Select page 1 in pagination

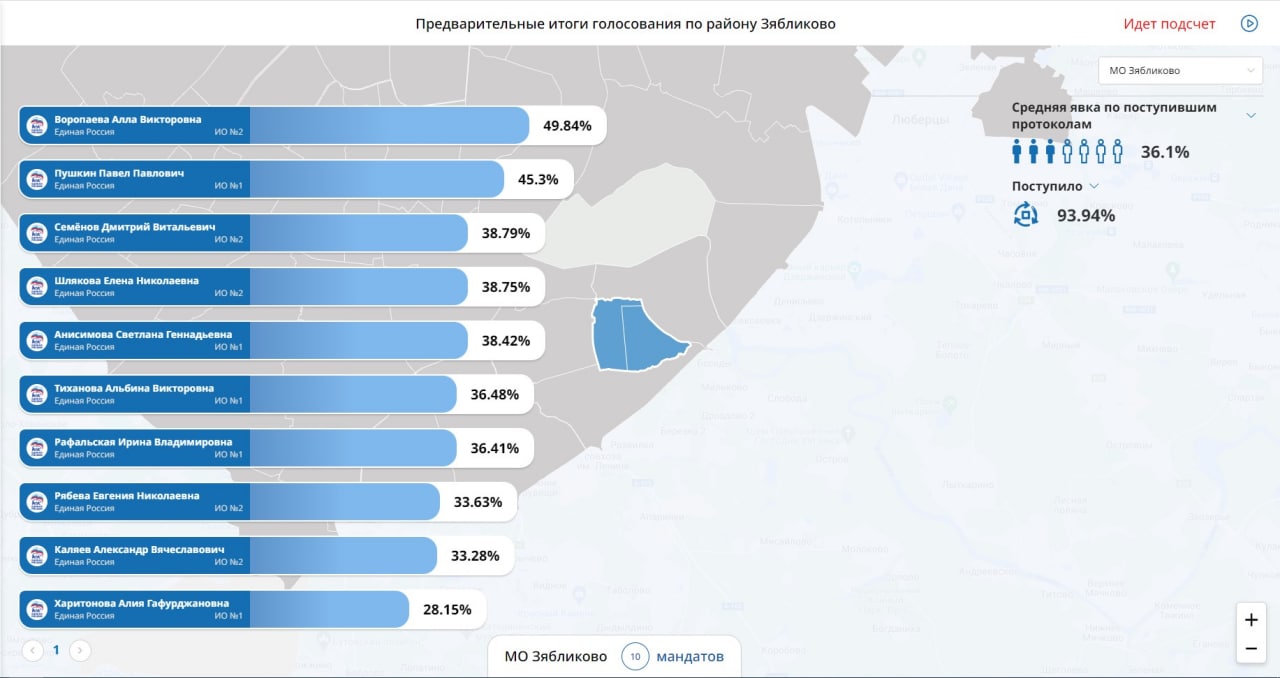pos(56,650)
